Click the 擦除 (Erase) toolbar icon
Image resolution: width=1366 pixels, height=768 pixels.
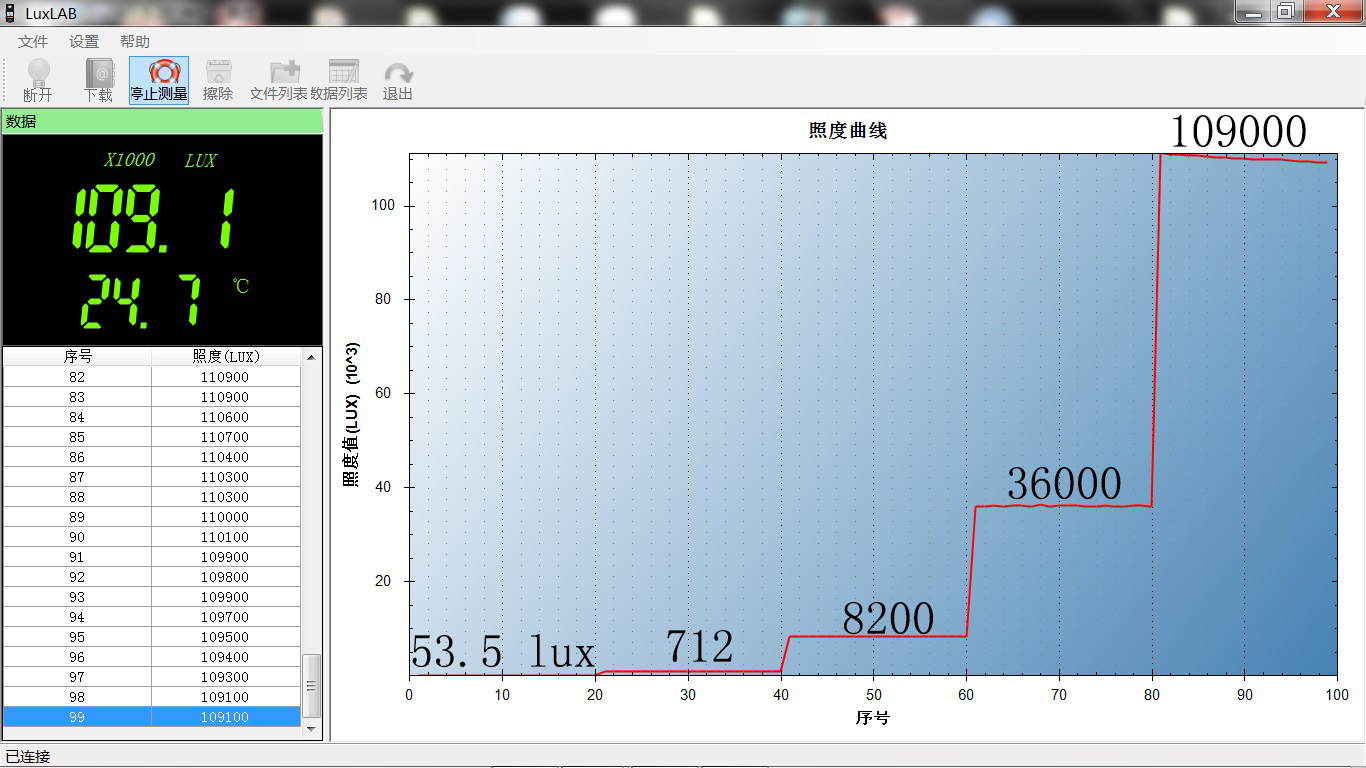(x=218, y=78)
